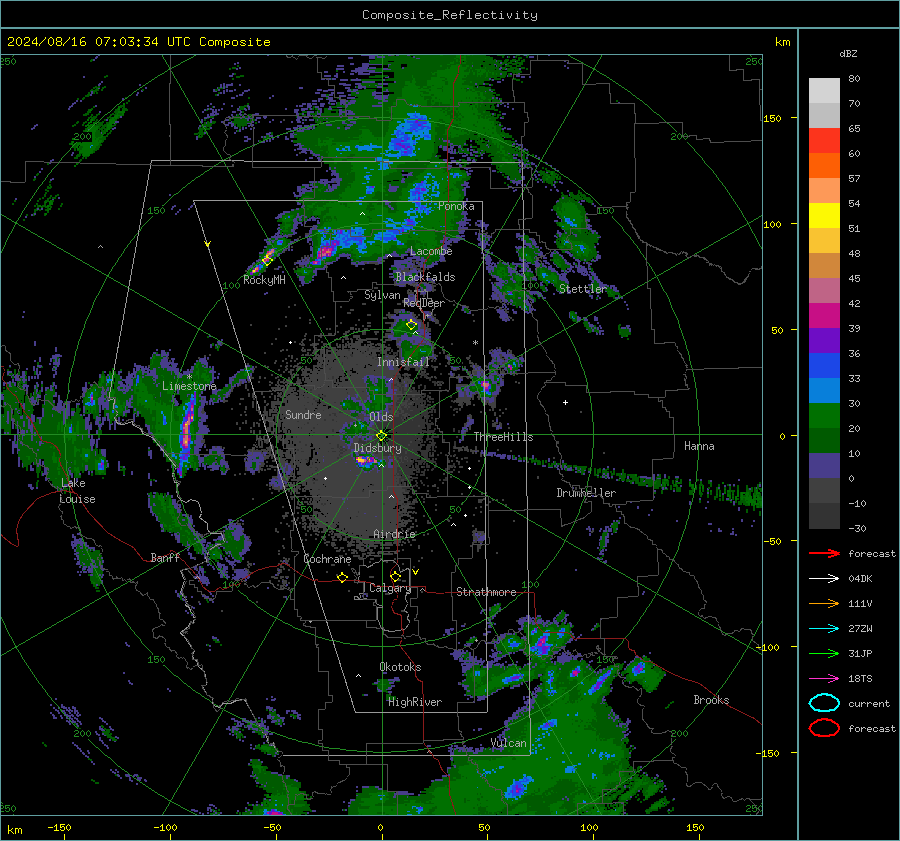Click the storm cell south of Didsbury
Image resolution: width=900 pixels, height=841 pixels.
pos(366,460)
